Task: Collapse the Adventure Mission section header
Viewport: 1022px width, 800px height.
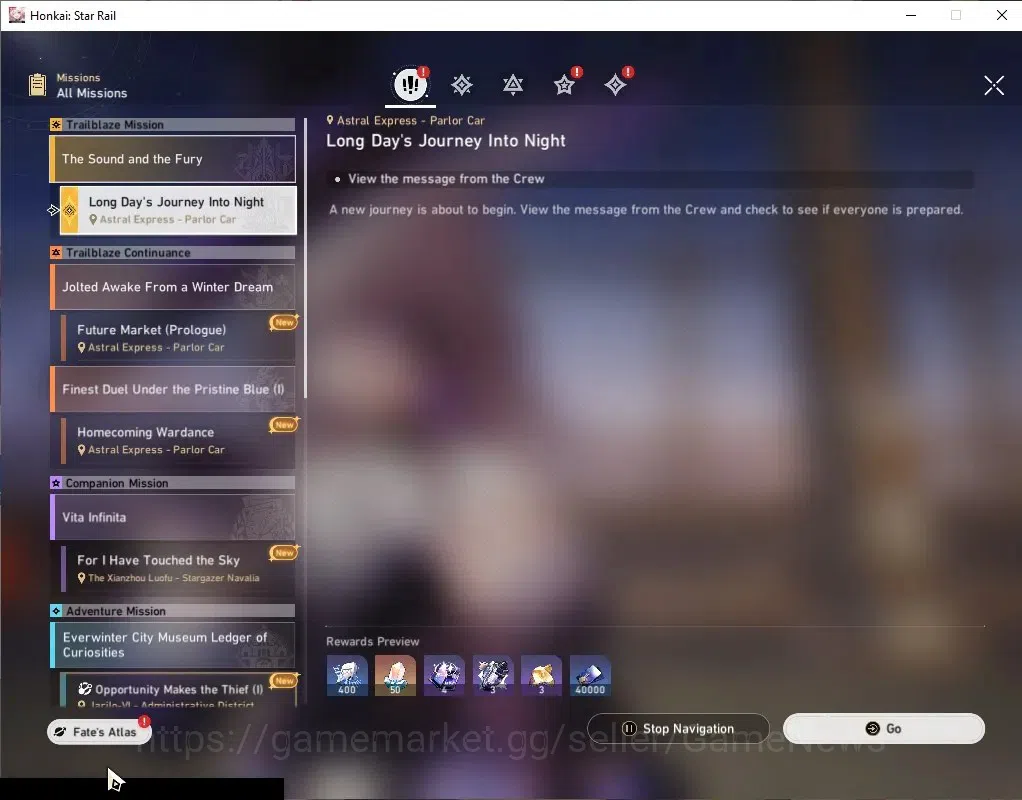Action: pos(173,611)
